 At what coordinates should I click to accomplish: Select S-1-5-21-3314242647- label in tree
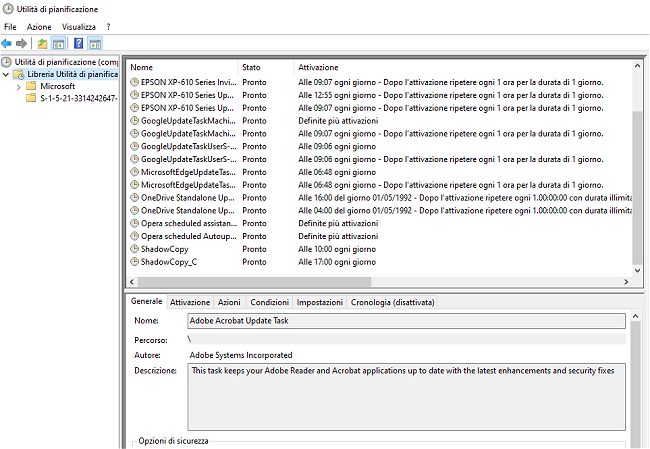(79, 98)
